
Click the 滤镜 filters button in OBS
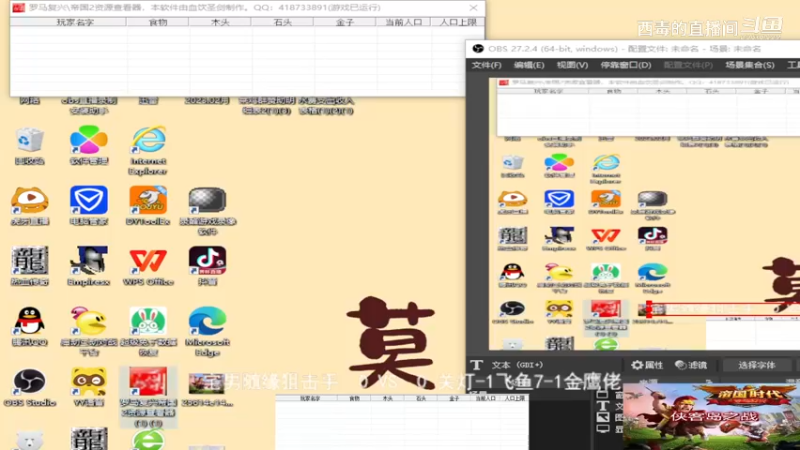point(691,365)
